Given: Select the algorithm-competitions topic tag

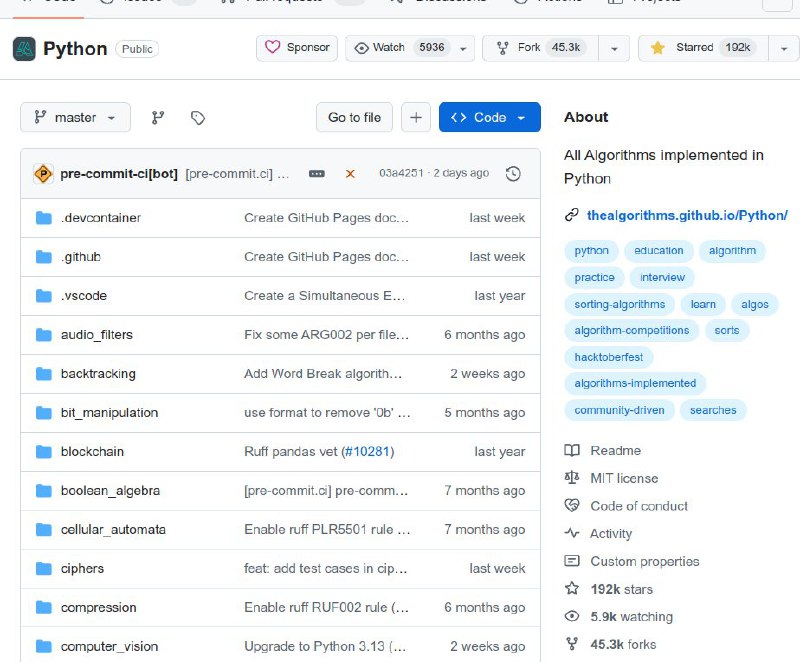Looking at the screenshot, I should [632, 330].
